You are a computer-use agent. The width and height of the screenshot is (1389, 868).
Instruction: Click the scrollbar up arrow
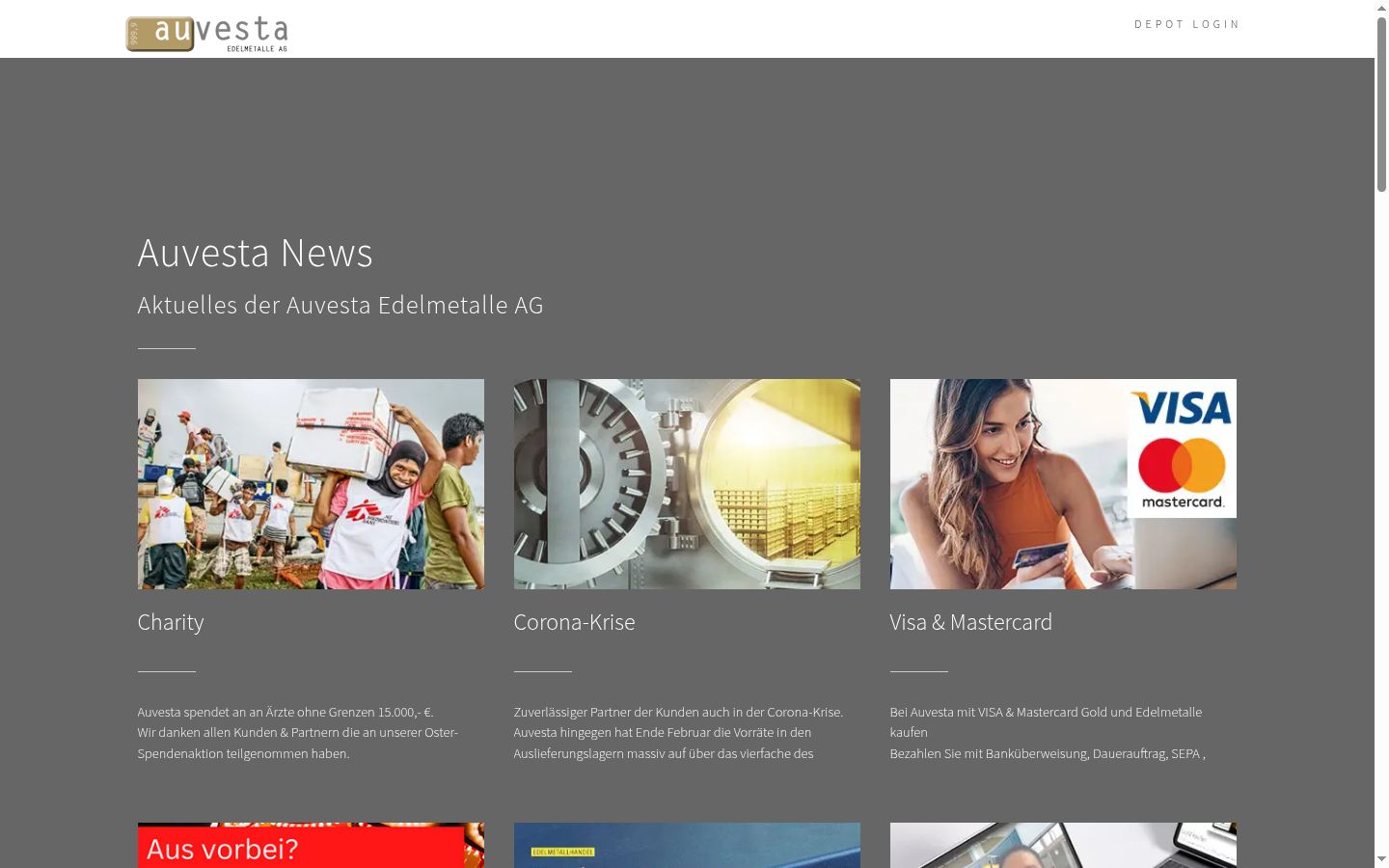(x=1381, y=8)
